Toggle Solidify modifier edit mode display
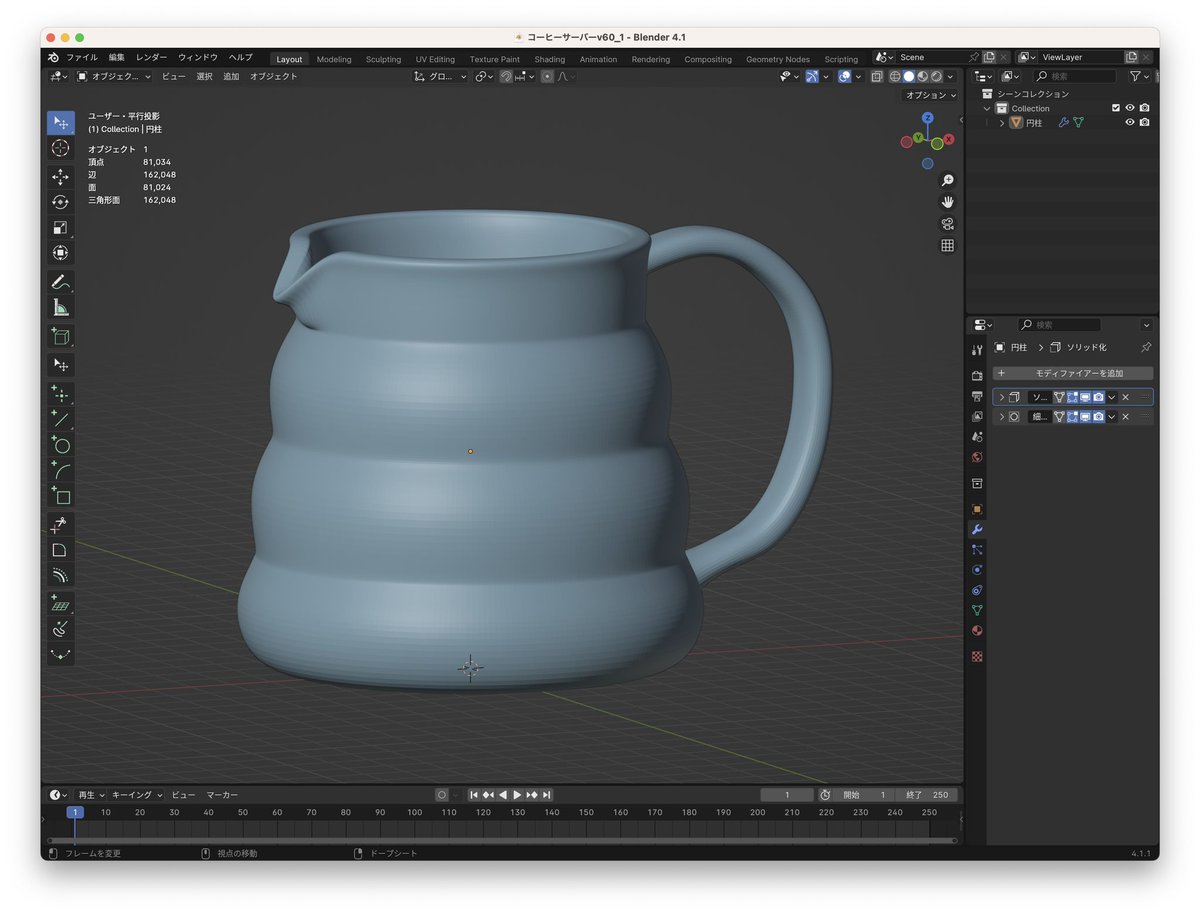Viewport: 1200px width, 914px height. pos(1072,397)
